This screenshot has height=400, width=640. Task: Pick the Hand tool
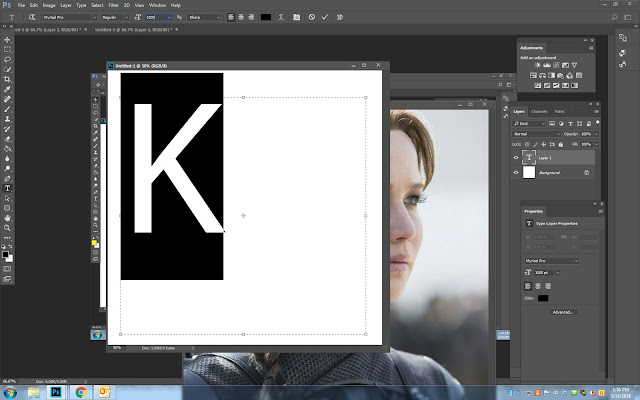8,217
